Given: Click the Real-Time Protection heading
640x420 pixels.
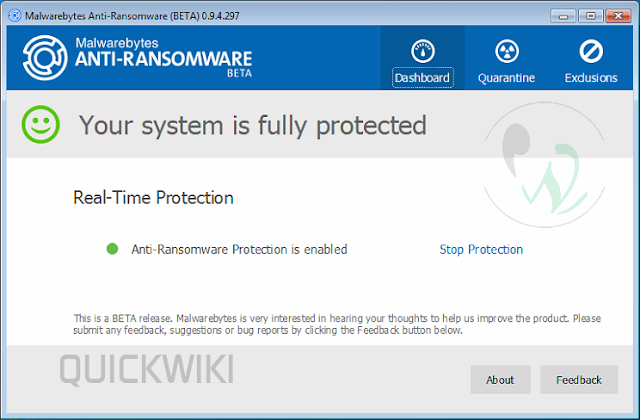Looking at the screenshot, I should pos(153,198).
